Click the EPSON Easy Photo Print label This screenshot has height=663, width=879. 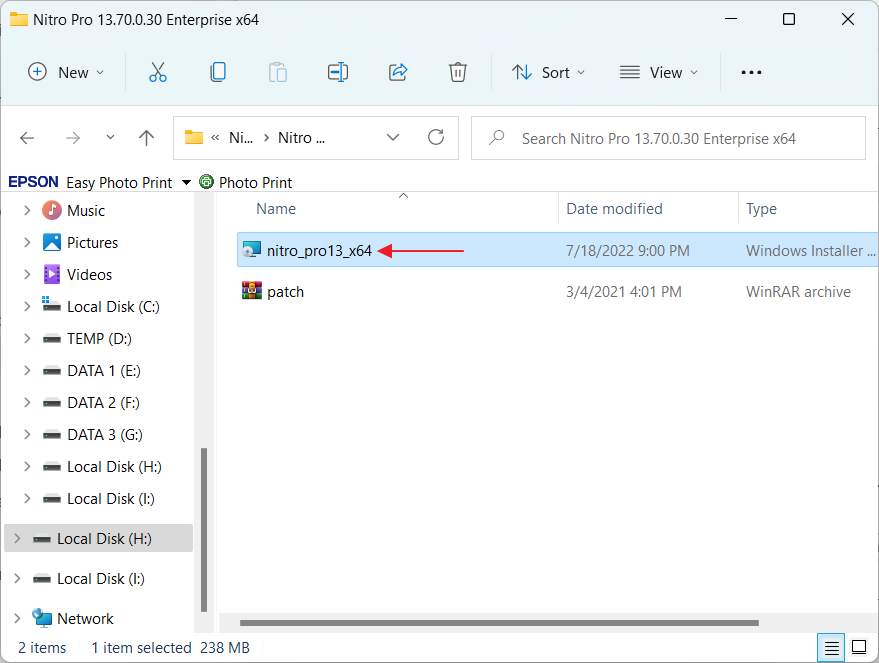pyautogui.click(x=90, y=182)
